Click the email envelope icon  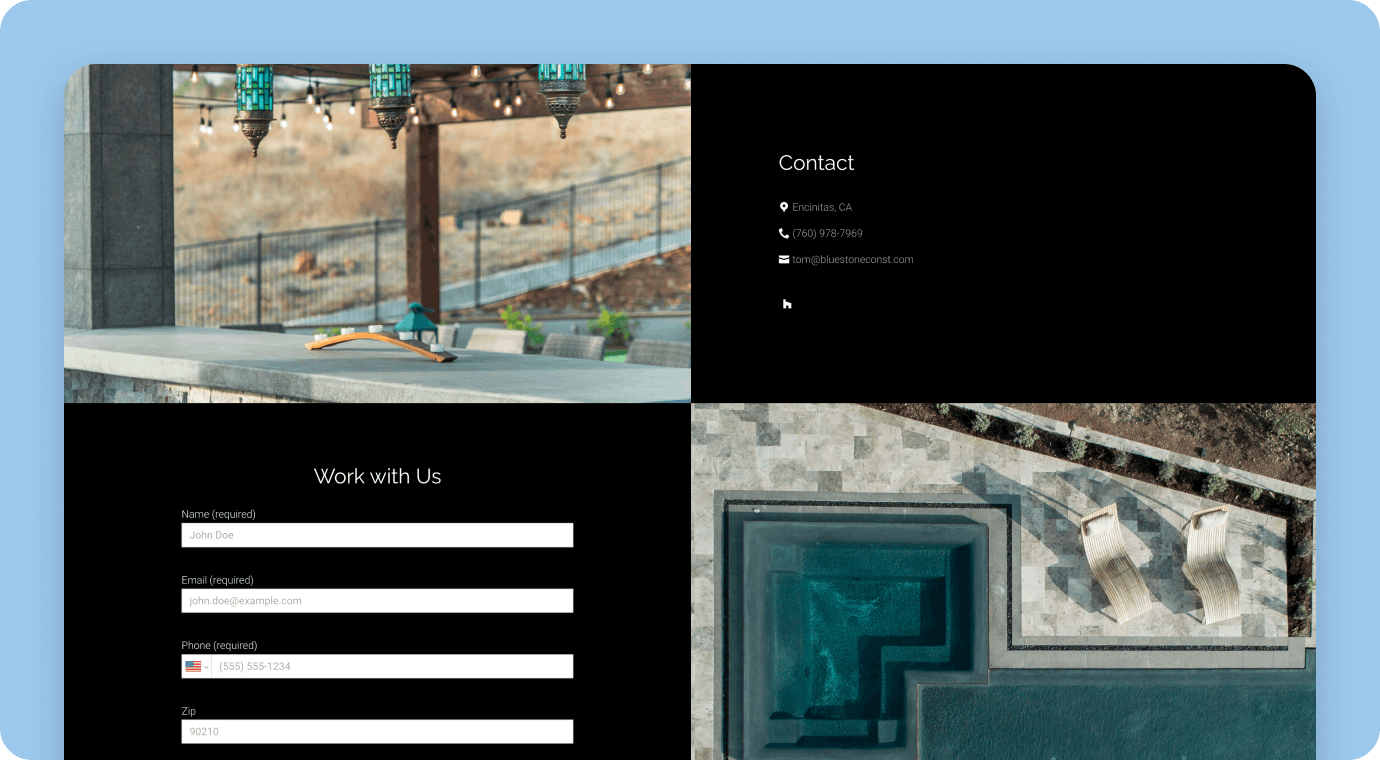tap(784, 259)
